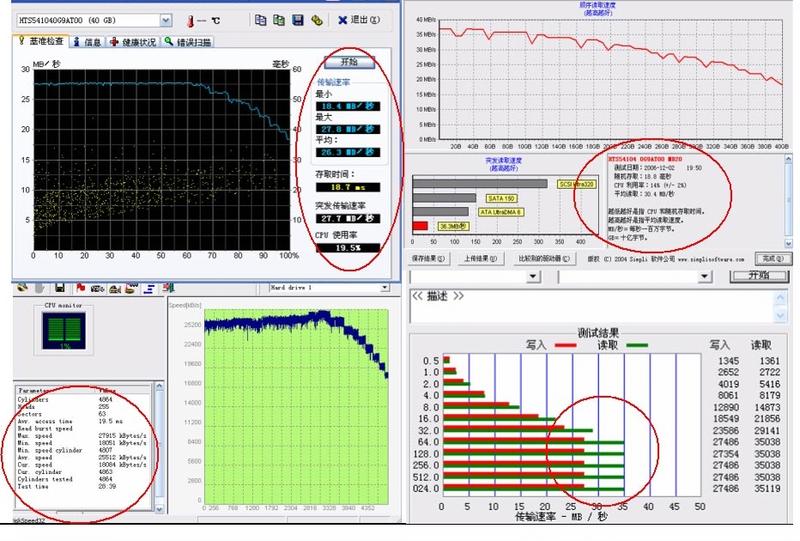Click the black floppy save icon in HDSpeed
The image size is (800, 541).
pyautogui.click(x=60, y=288)
